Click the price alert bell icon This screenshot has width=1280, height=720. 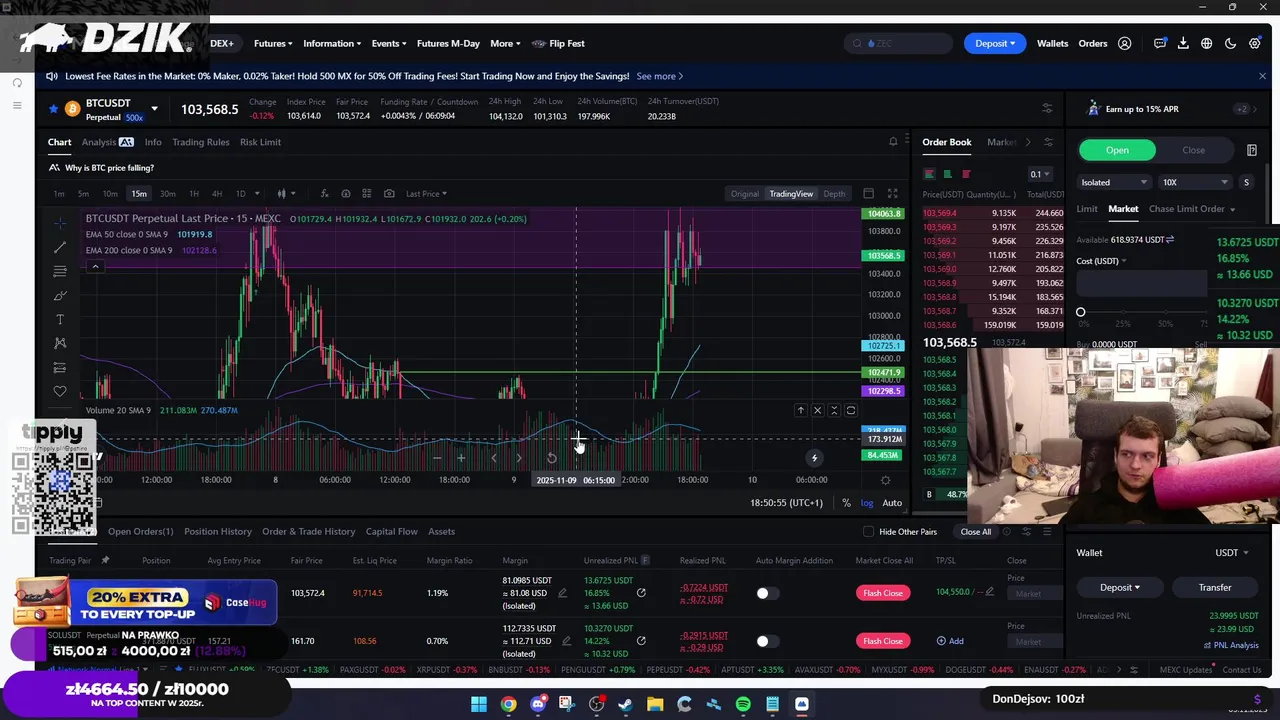click(893, 142)
